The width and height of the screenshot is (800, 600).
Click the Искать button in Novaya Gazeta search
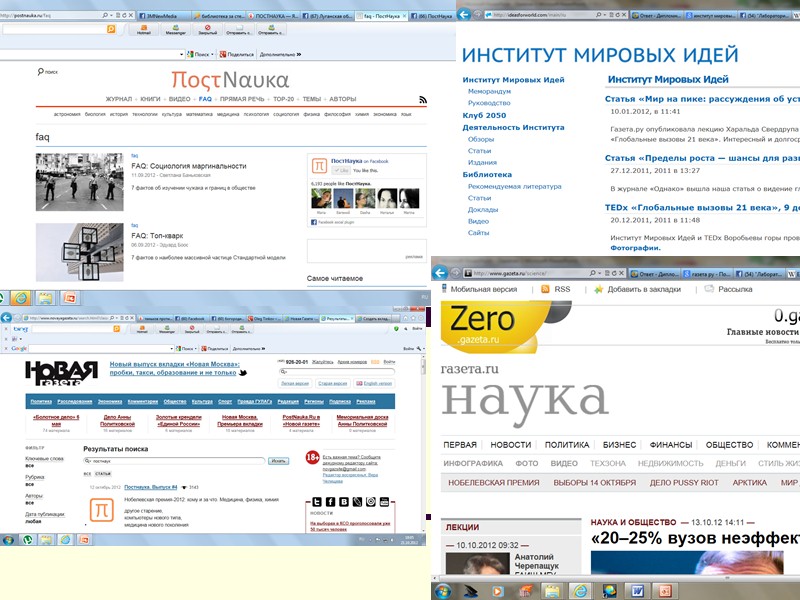[279, 461]
